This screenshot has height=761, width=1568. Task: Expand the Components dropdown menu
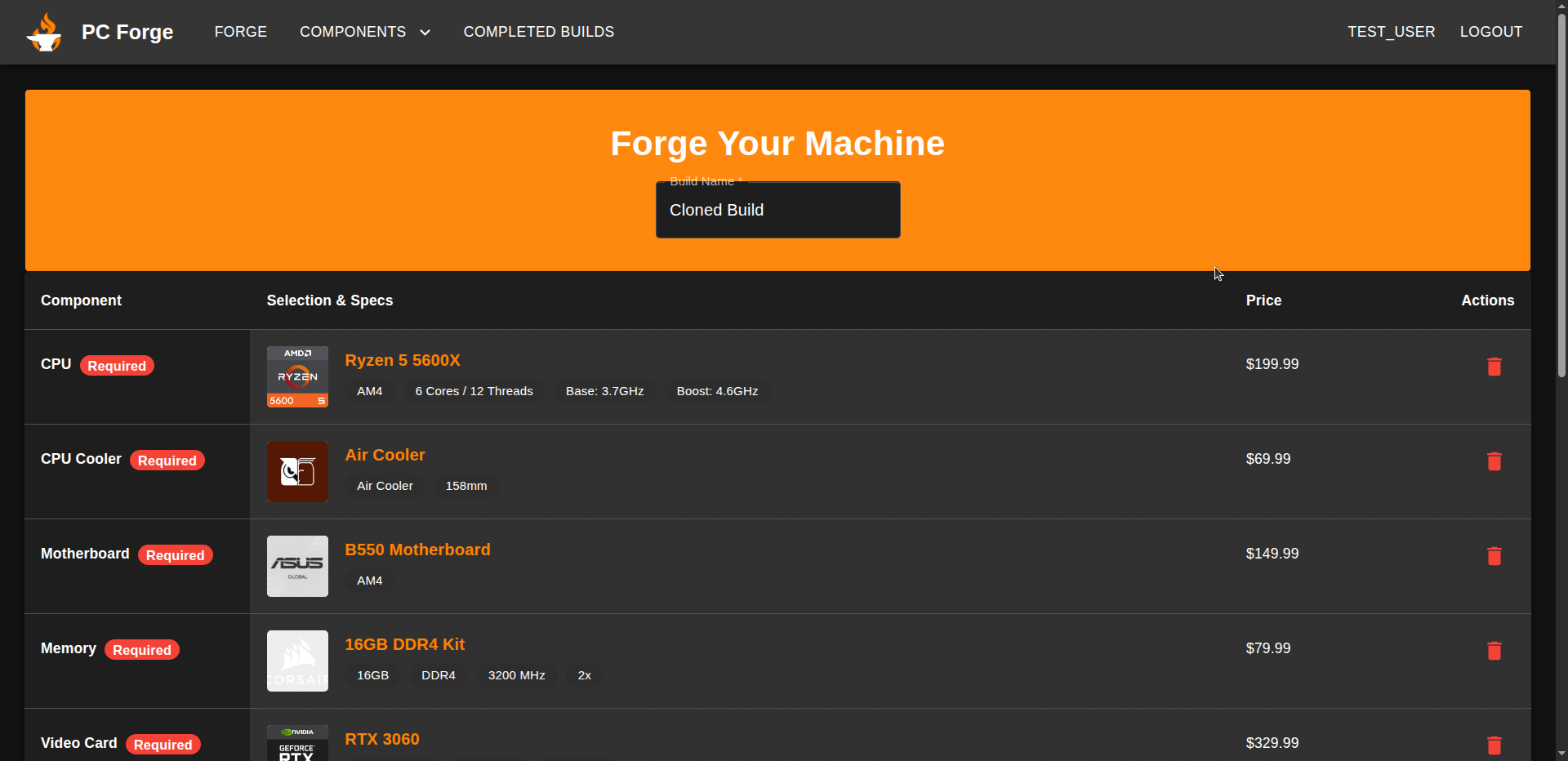click(364, 32)
